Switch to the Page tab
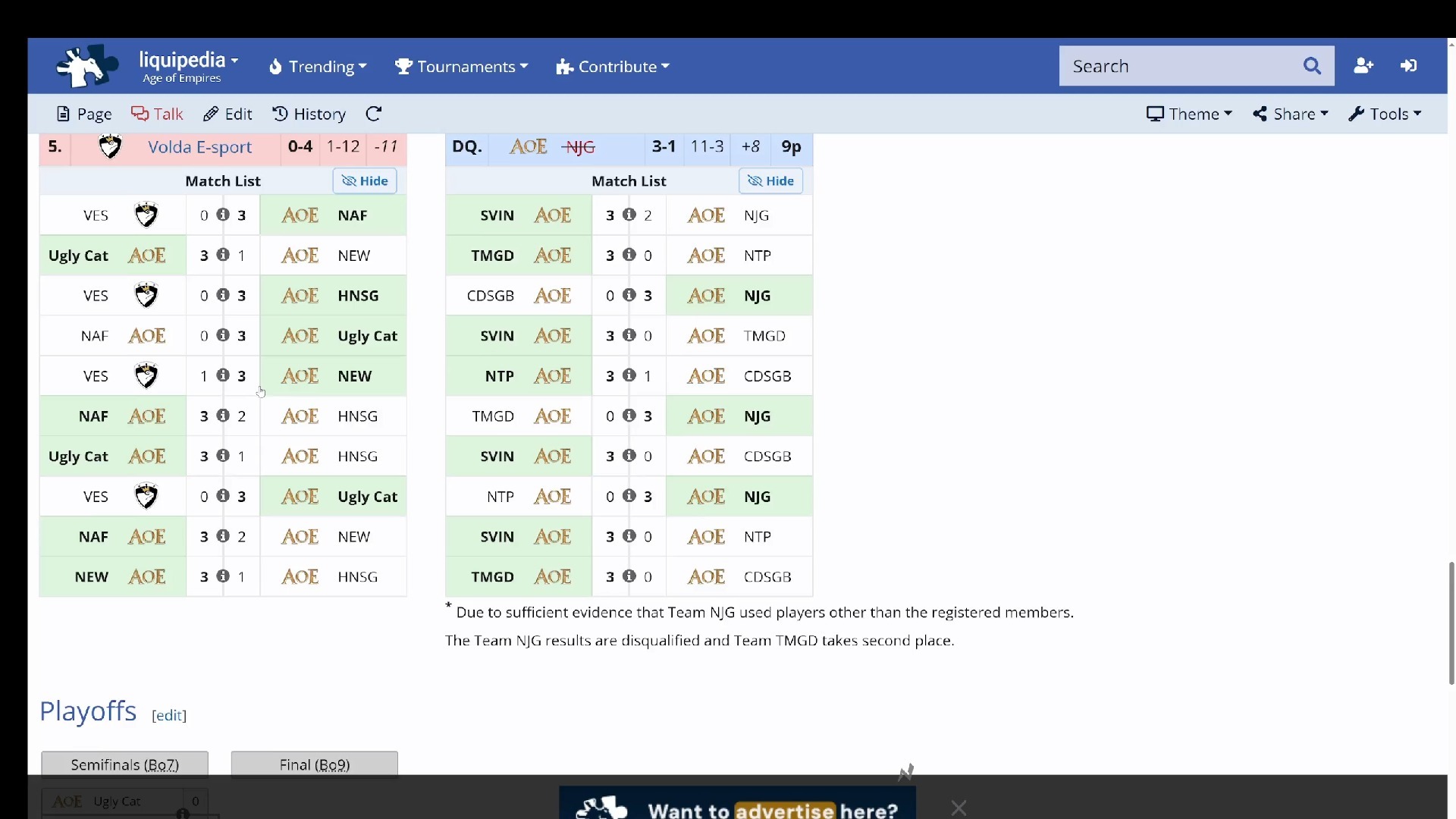The height and width of the screenshot is (819, 1456). tap(84, 114)
